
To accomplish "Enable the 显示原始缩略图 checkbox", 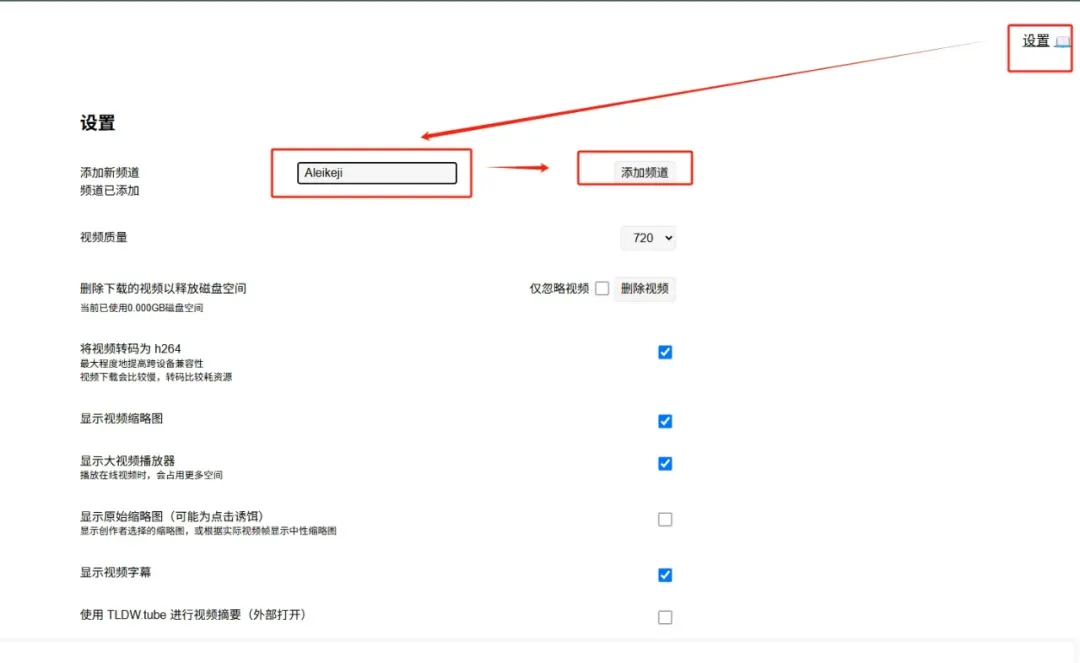I will (x=665, y=520).
